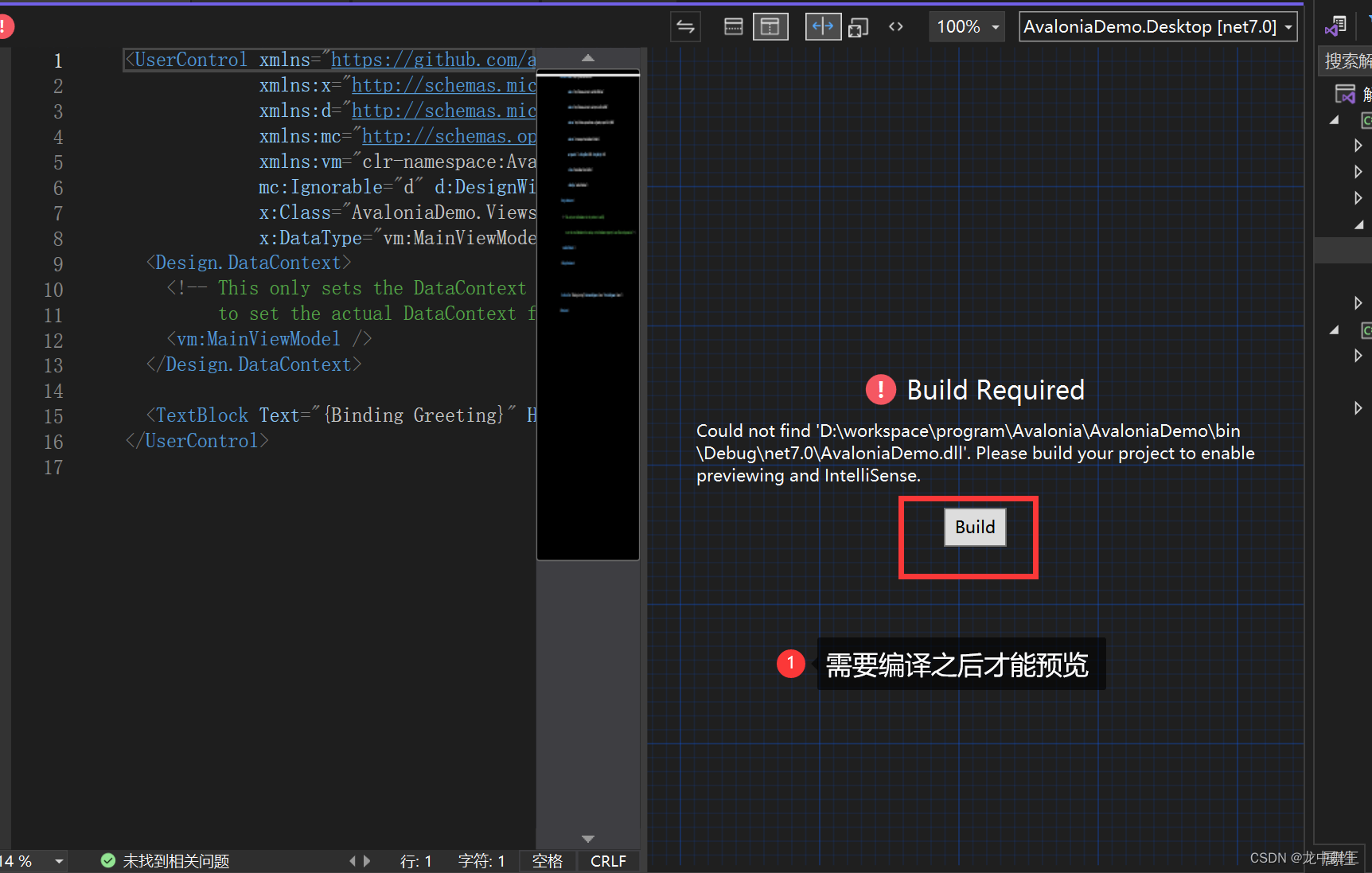Screen dimensions: 1372x873
Task: Click the green no-issues check icon
Action: click(107, 860)
